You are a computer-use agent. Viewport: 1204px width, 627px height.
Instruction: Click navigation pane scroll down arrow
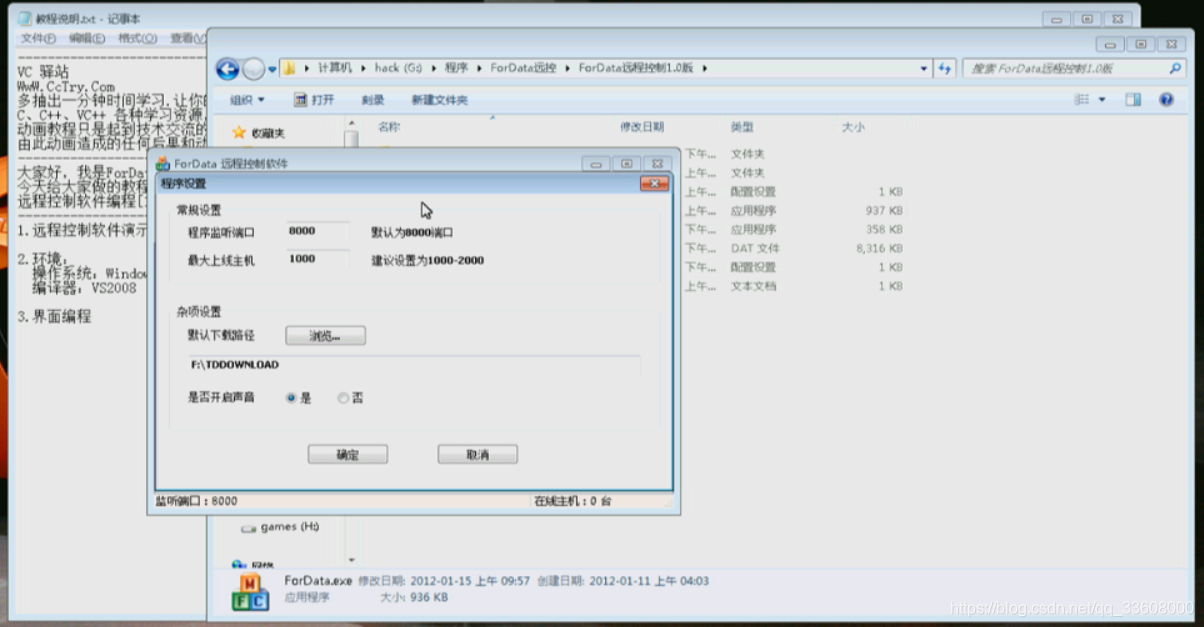351,559
